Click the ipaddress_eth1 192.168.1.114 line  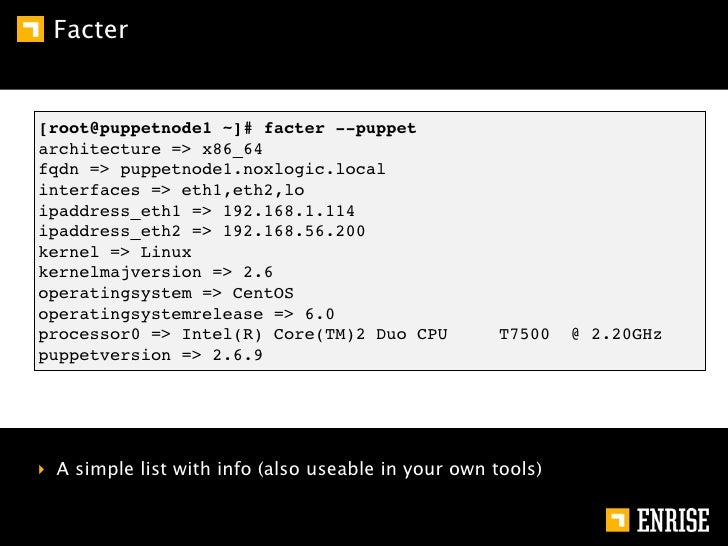coord(196,211)
